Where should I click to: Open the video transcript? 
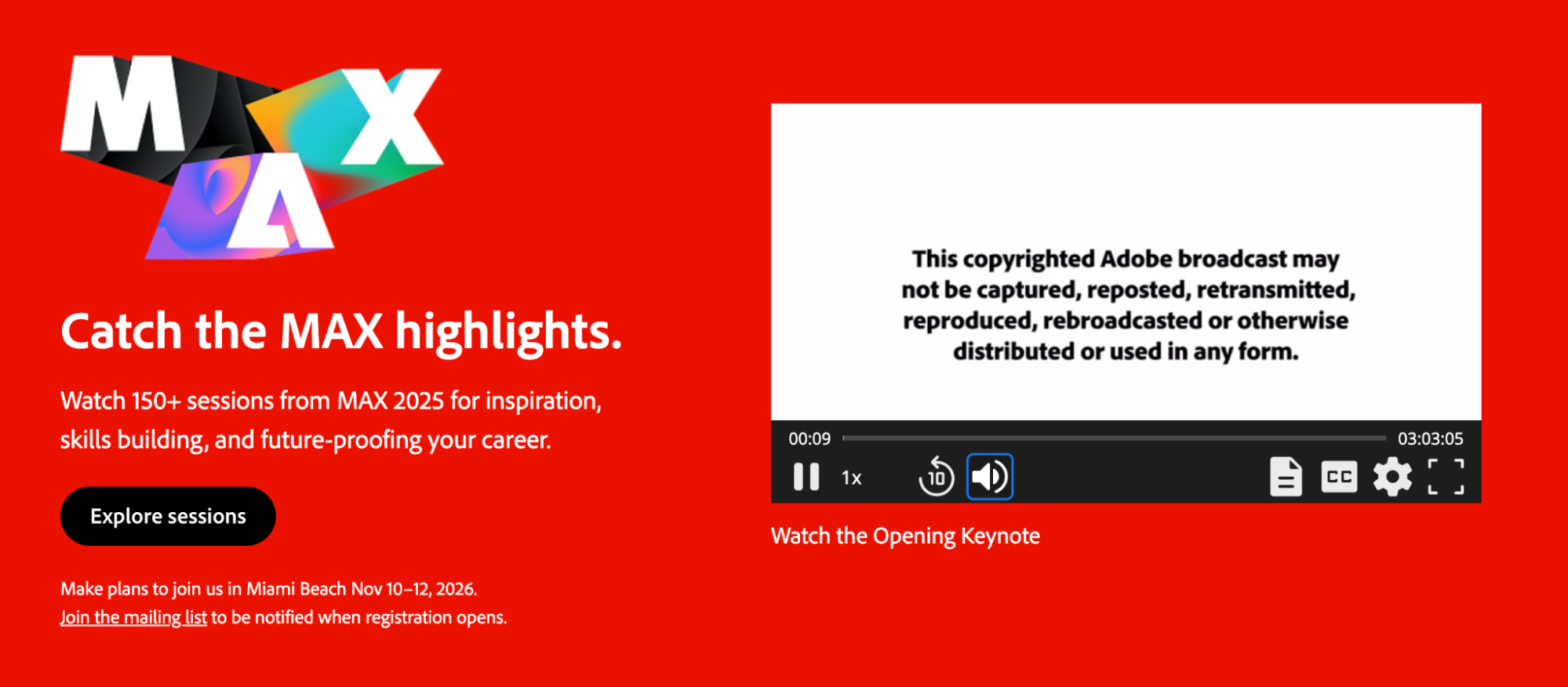pyautogui.click(x=1286, y=477)
